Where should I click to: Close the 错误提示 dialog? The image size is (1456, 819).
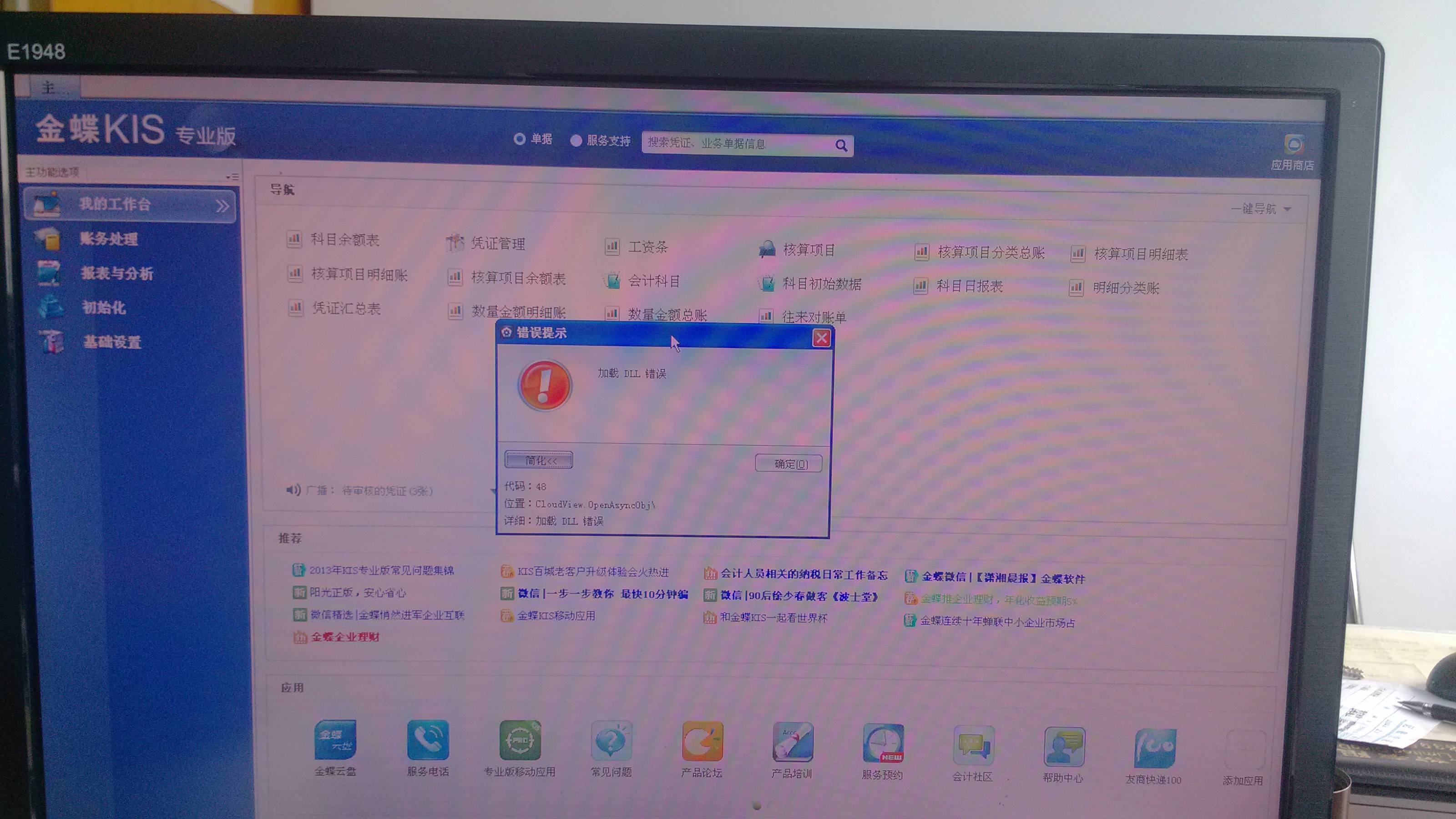(x=821, y=338)
